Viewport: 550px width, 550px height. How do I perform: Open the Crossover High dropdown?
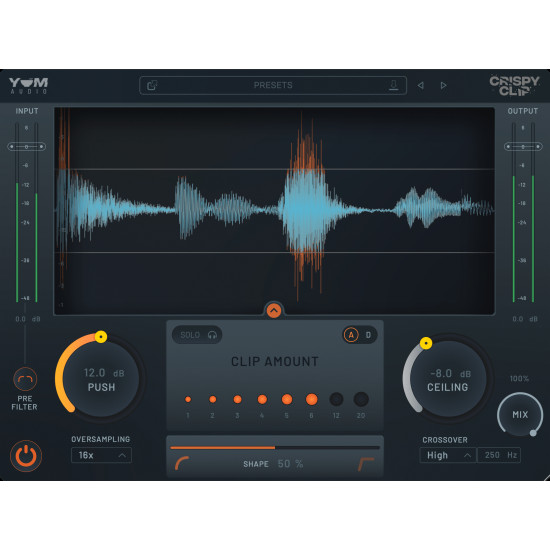pos(448,455)
